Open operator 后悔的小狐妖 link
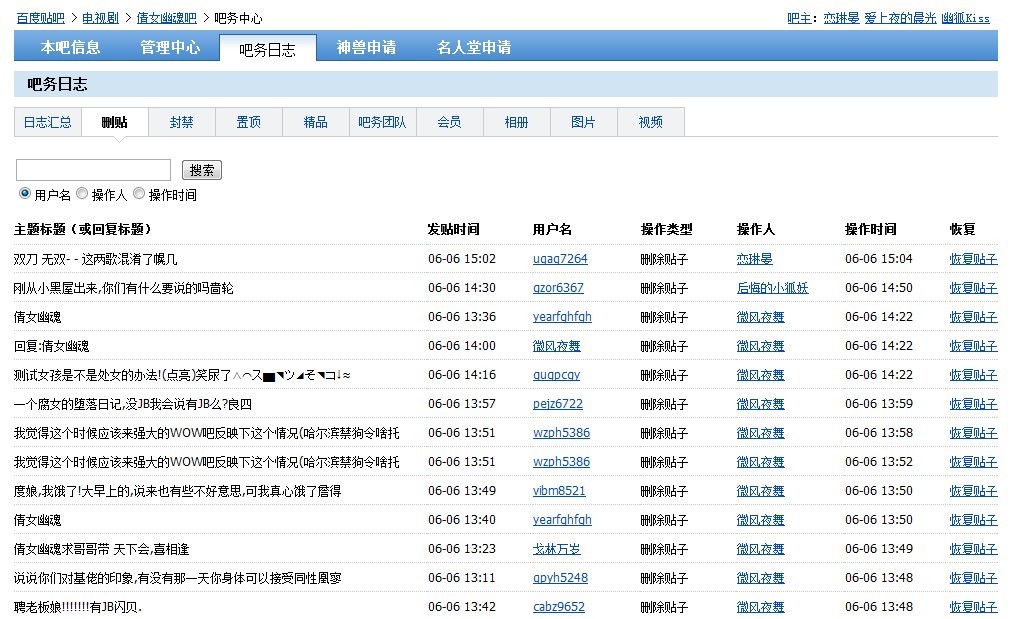The width and height of the screenshot is (1028, 619). pyautogui.click(x=772, y=287)
